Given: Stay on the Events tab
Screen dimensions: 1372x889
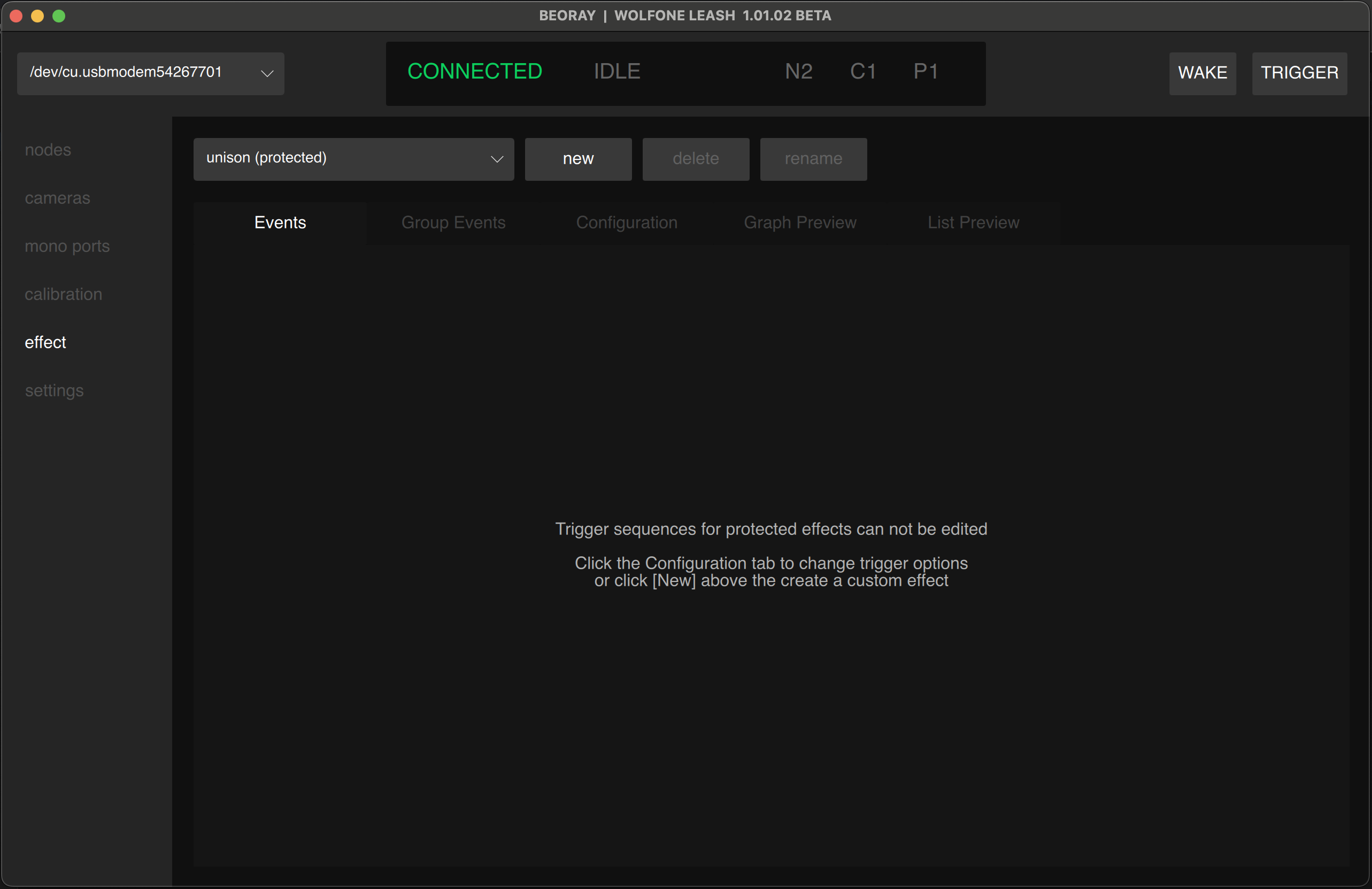Looking at the screenshot, I should (280, 223).
